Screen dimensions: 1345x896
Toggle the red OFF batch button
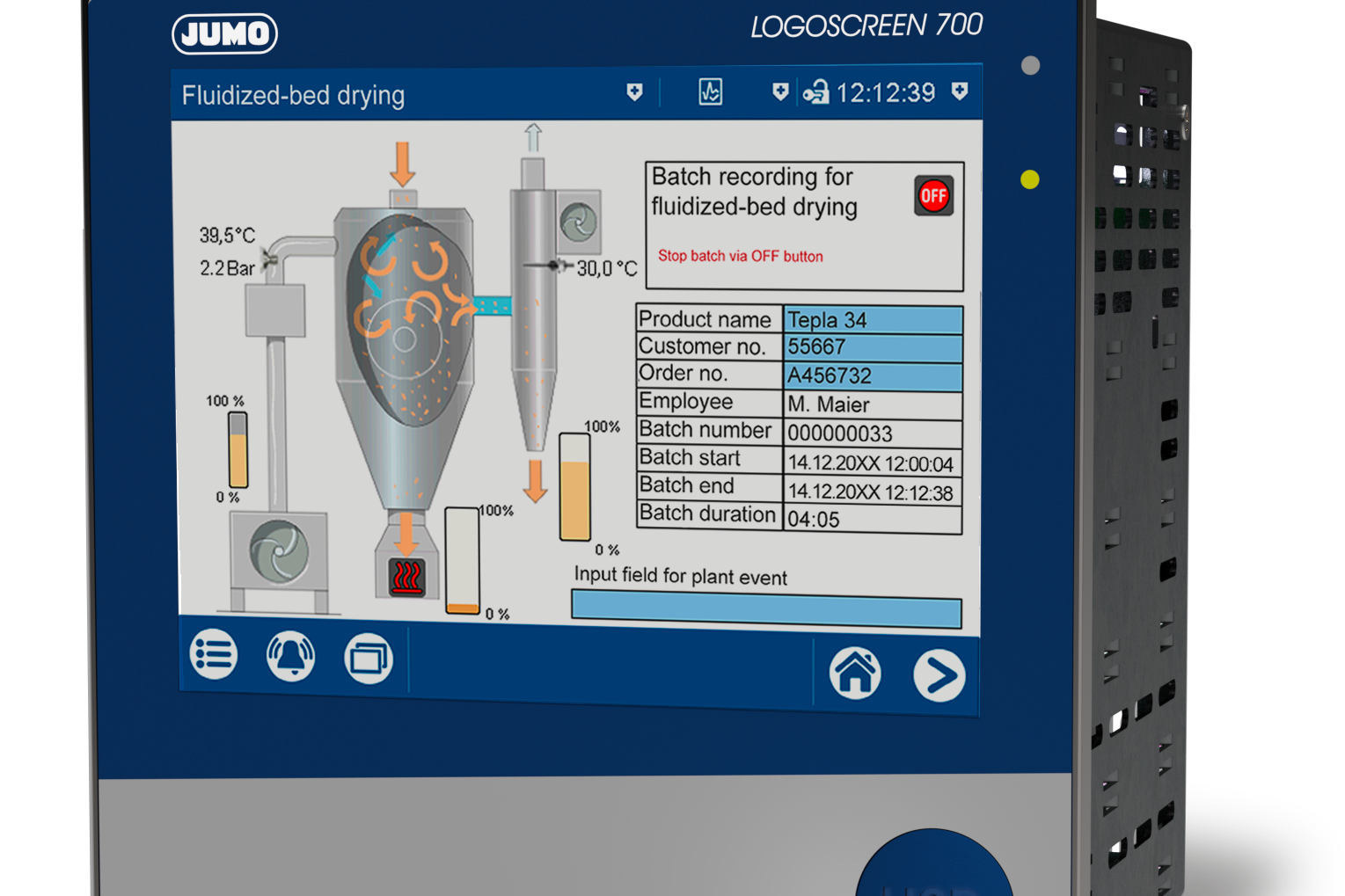[933, 195]
